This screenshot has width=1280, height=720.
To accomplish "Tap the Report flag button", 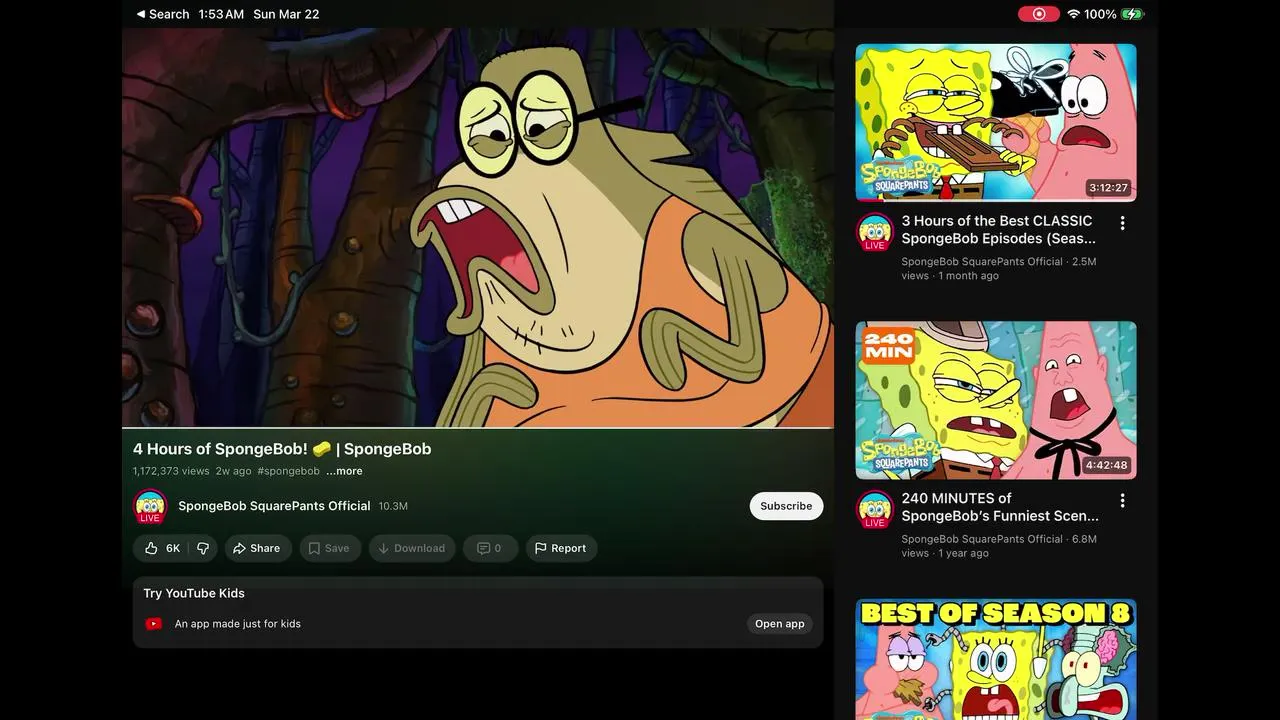I will pos(561,548).
